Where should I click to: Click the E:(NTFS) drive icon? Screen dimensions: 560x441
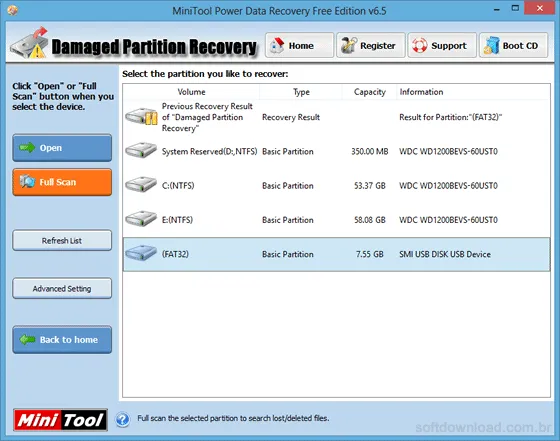(141, 219)
